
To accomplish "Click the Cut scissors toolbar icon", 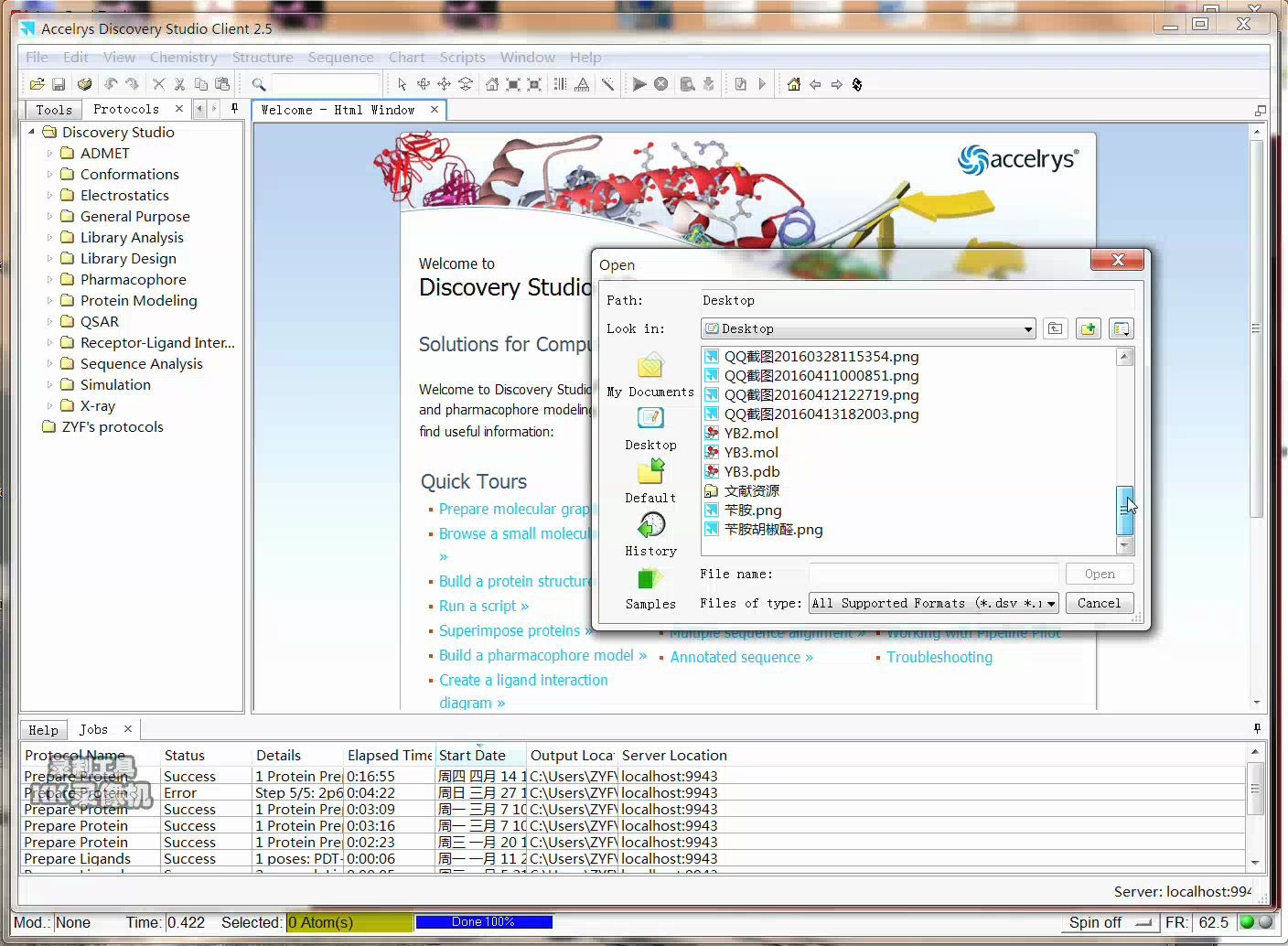I will point(179,84).
